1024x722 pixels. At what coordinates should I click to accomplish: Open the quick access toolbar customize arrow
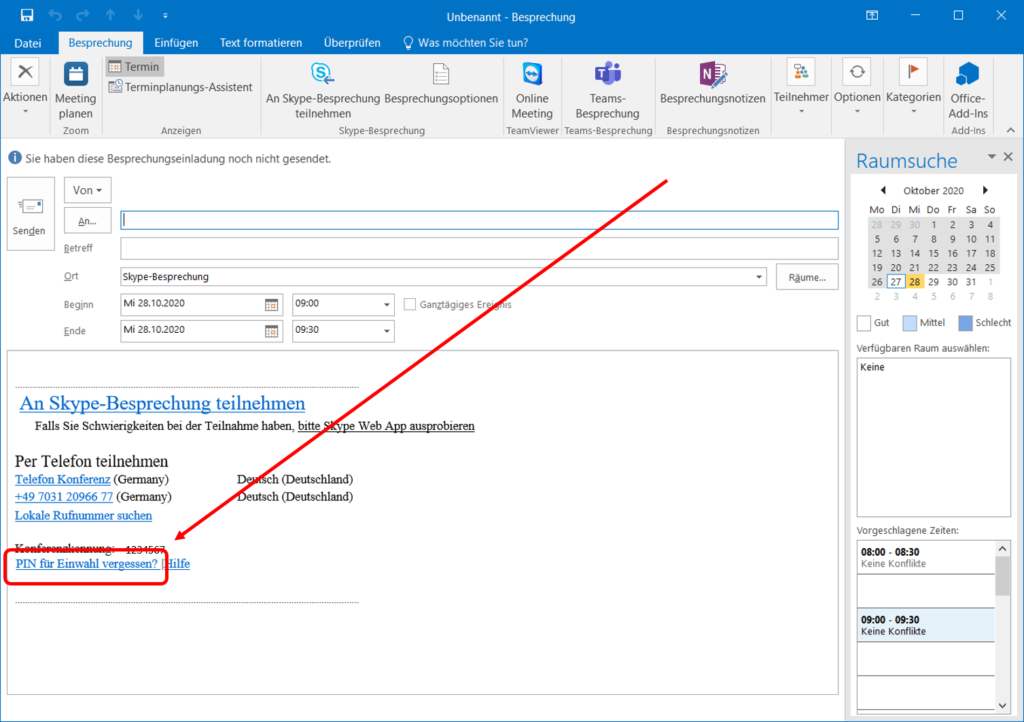click(x=165, y=16)
